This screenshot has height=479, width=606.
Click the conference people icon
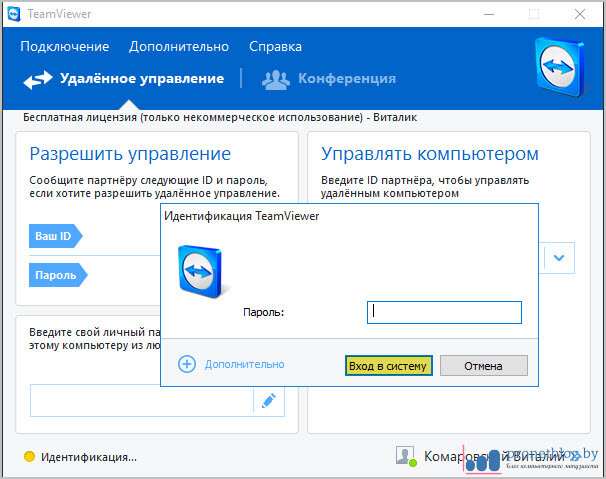click(276, 80)
